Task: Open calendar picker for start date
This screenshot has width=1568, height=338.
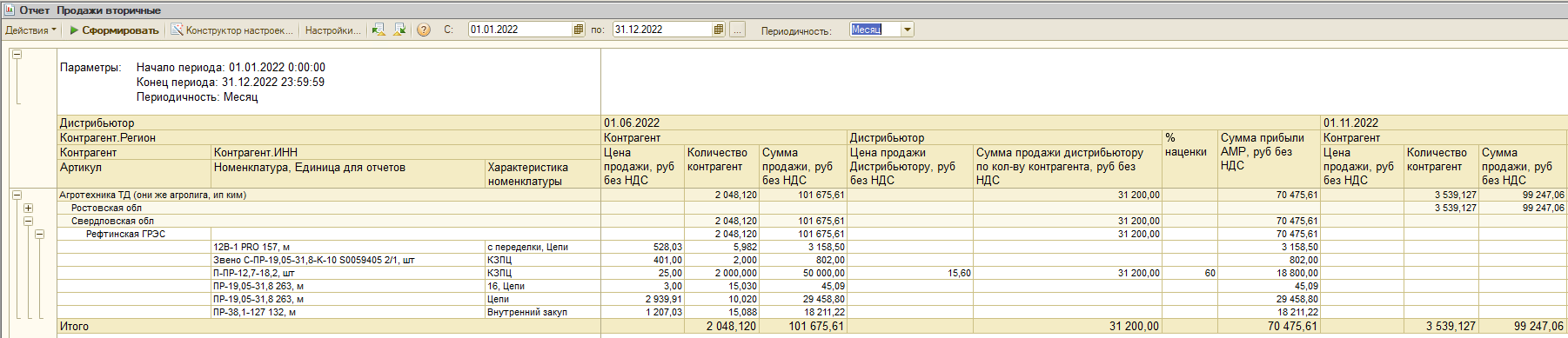Action: [x=579, y=30]
